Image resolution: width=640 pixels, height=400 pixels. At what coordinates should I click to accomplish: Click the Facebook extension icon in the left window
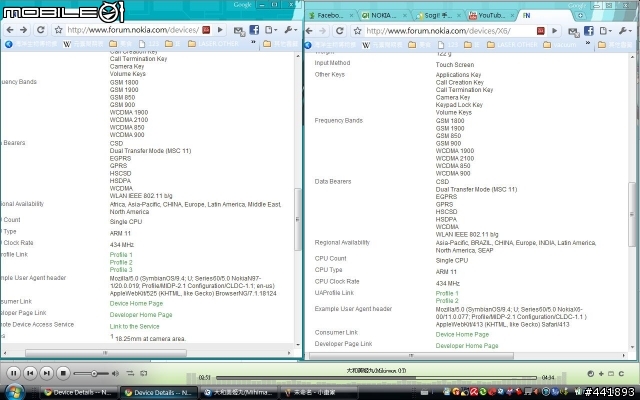pos(254,30)
